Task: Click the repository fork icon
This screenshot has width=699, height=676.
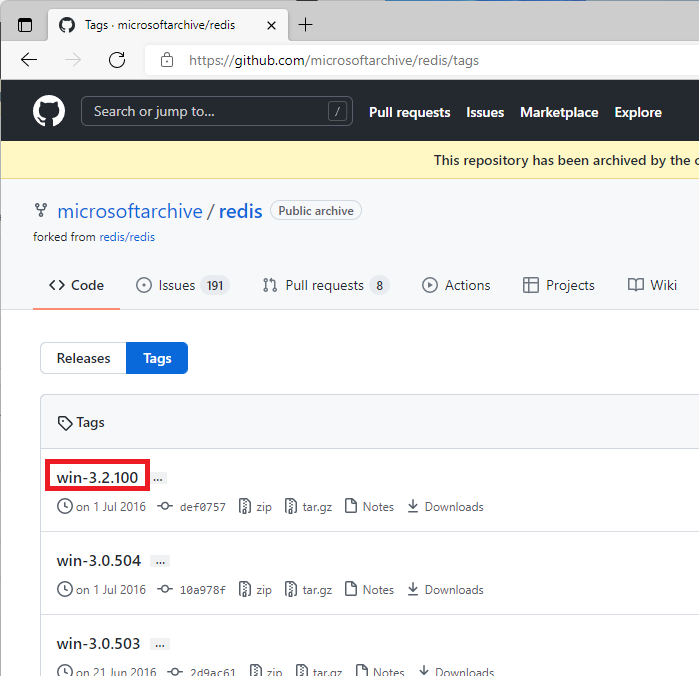Action: click(x=41, y=210)
